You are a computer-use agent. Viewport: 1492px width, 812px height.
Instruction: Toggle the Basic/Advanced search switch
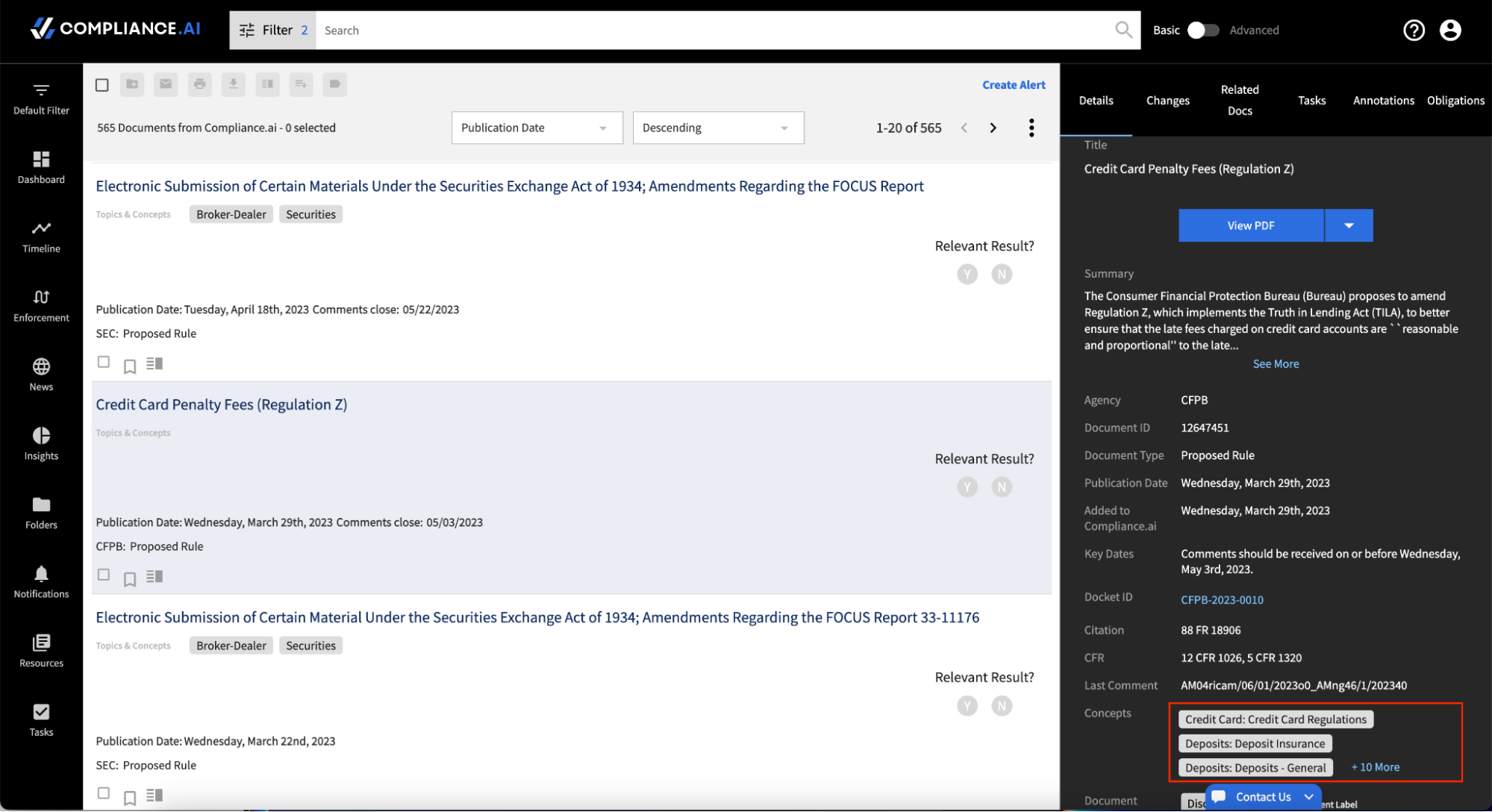pos(1202,31)
